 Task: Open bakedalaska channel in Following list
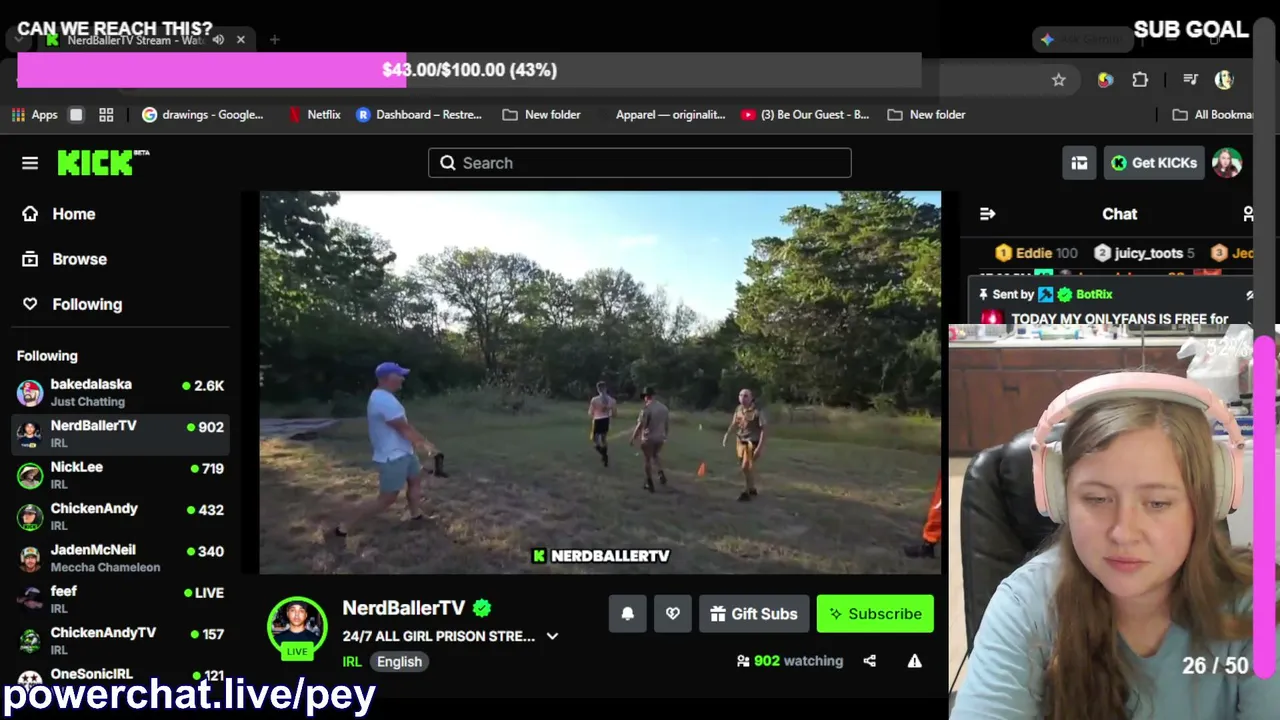(x=120, y=392)
